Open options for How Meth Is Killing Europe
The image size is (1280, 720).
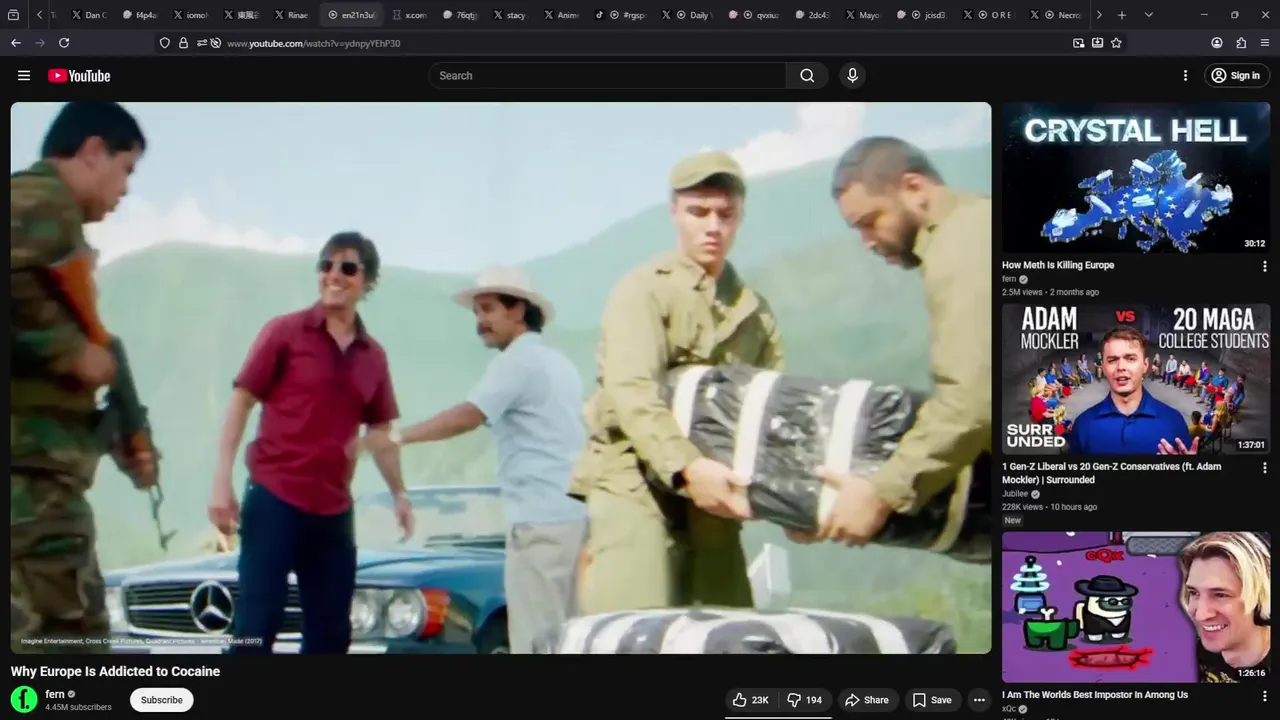(x=1264, y=267)
